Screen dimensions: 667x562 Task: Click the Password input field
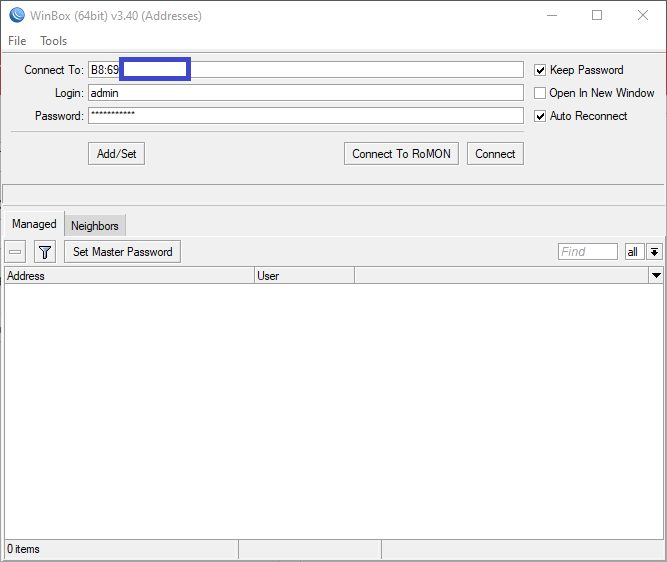pos(306,116)
